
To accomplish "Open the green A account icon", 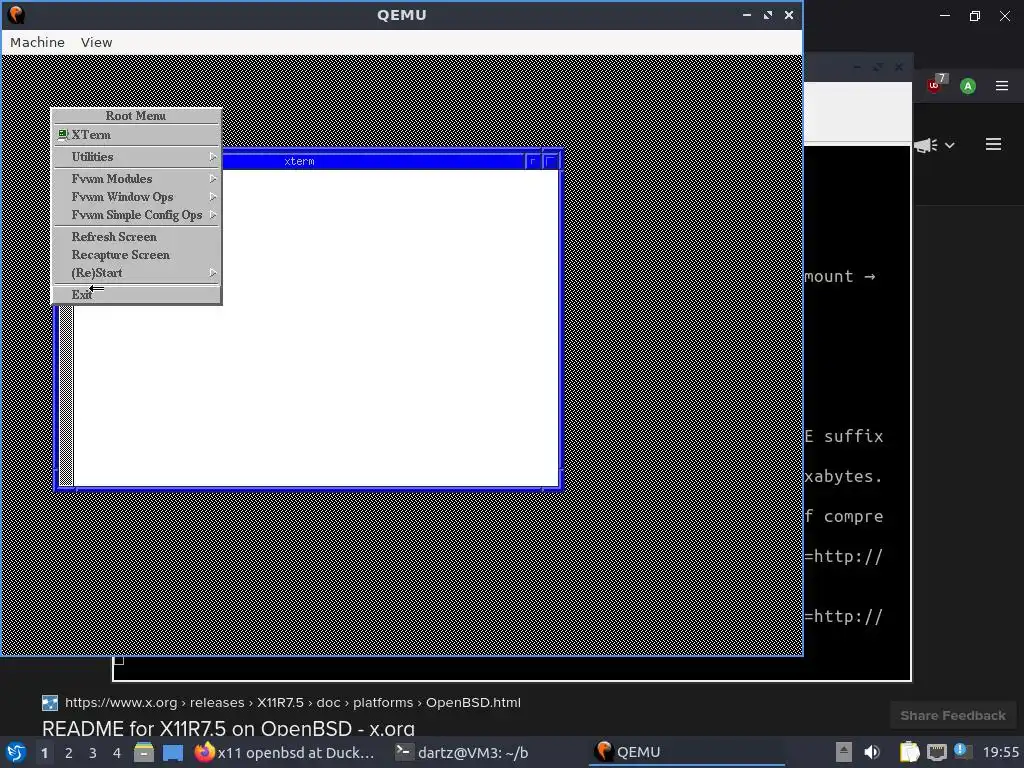I will [968, 86].
